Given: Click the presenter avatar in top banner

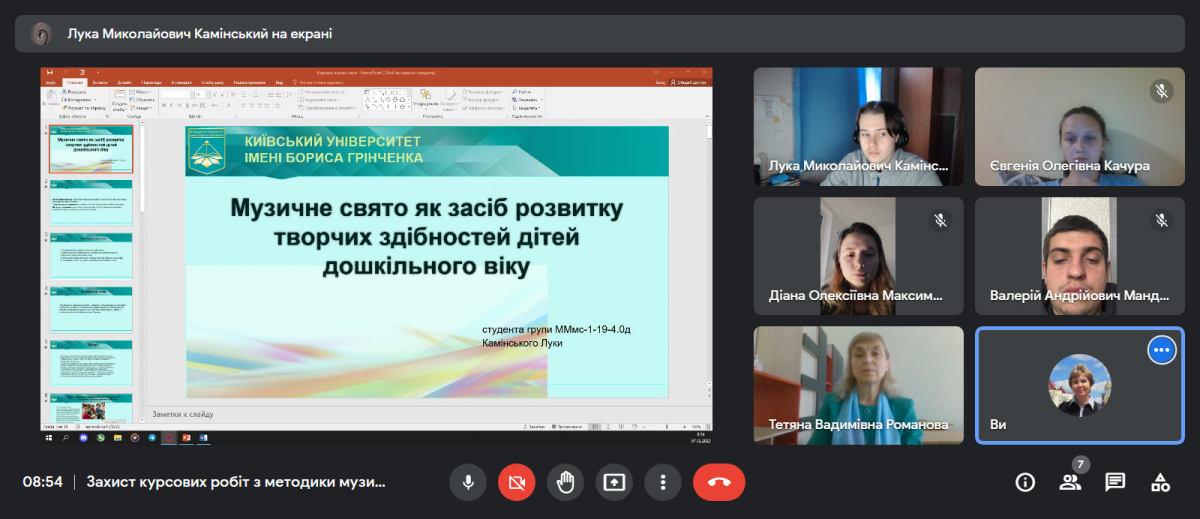Looking at the screenshot, I should 41,33.
